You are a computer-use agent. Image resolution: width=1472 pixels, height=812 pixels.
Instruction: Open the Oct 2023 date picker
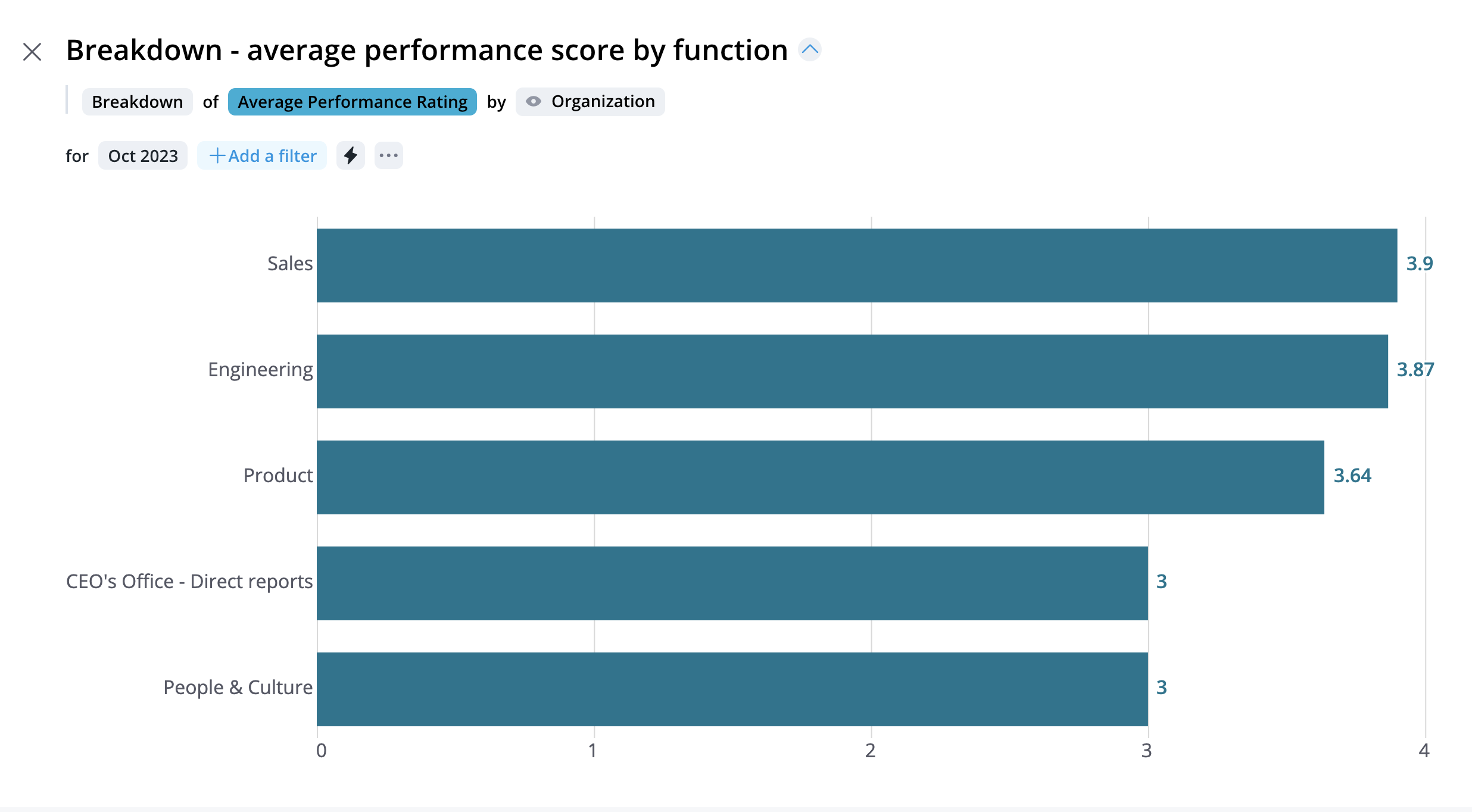143,156
